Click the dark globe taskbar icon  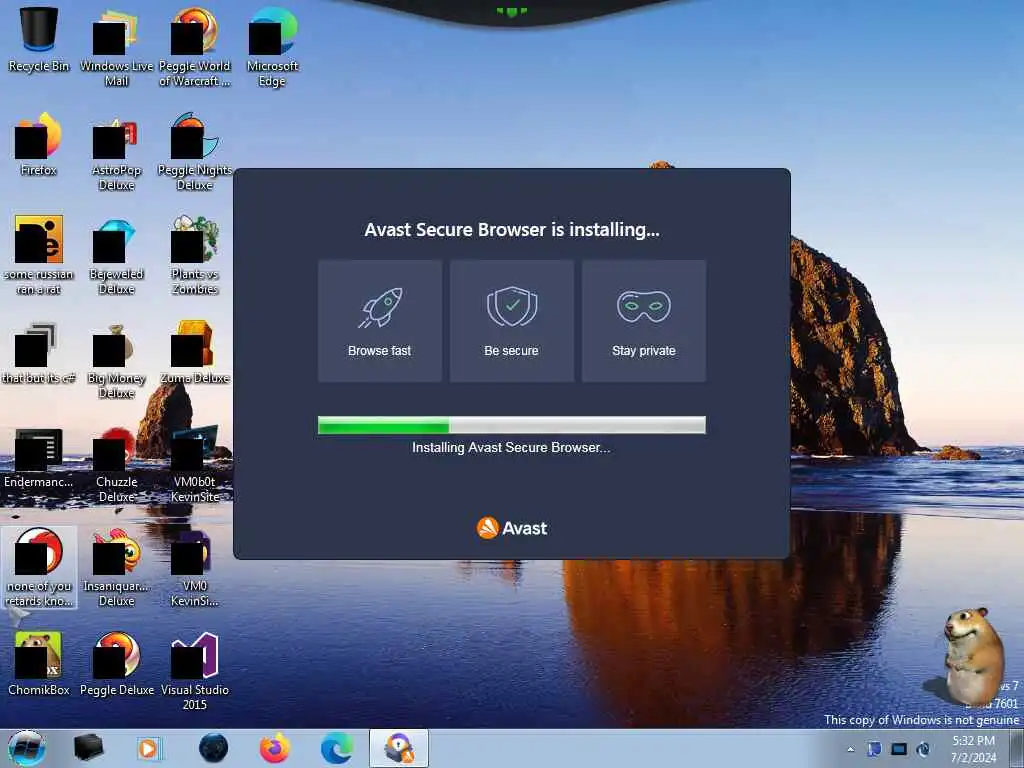213,748
